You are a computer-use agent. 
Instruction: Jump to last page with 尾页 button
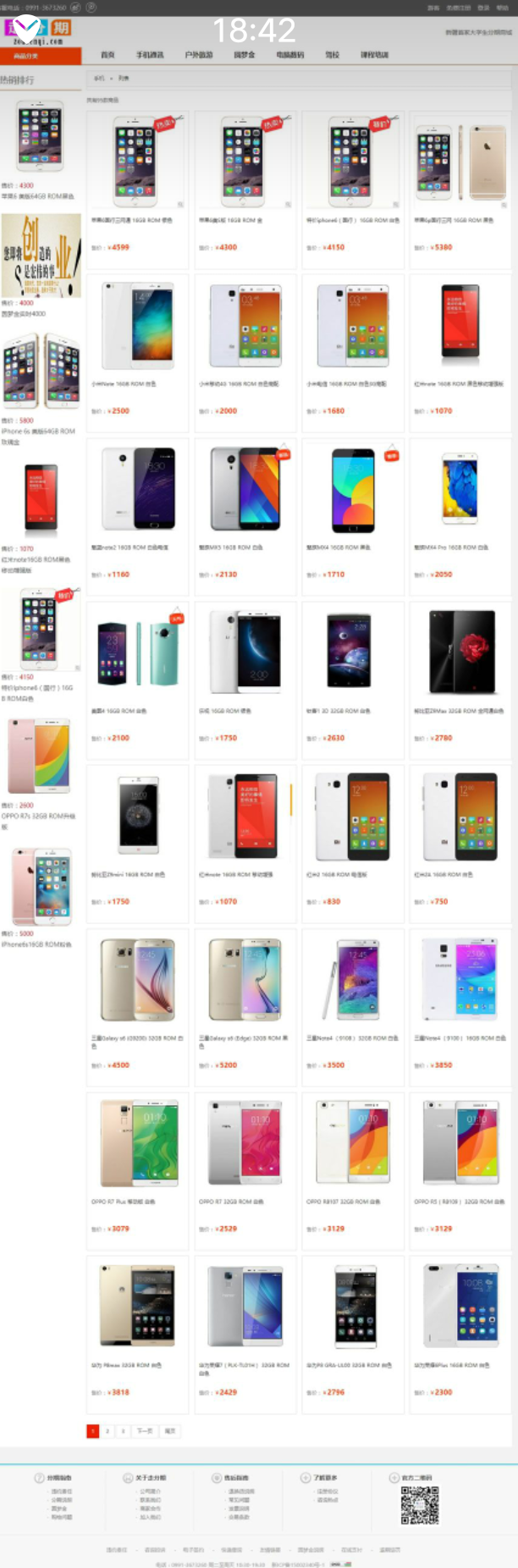(170, 1431)
